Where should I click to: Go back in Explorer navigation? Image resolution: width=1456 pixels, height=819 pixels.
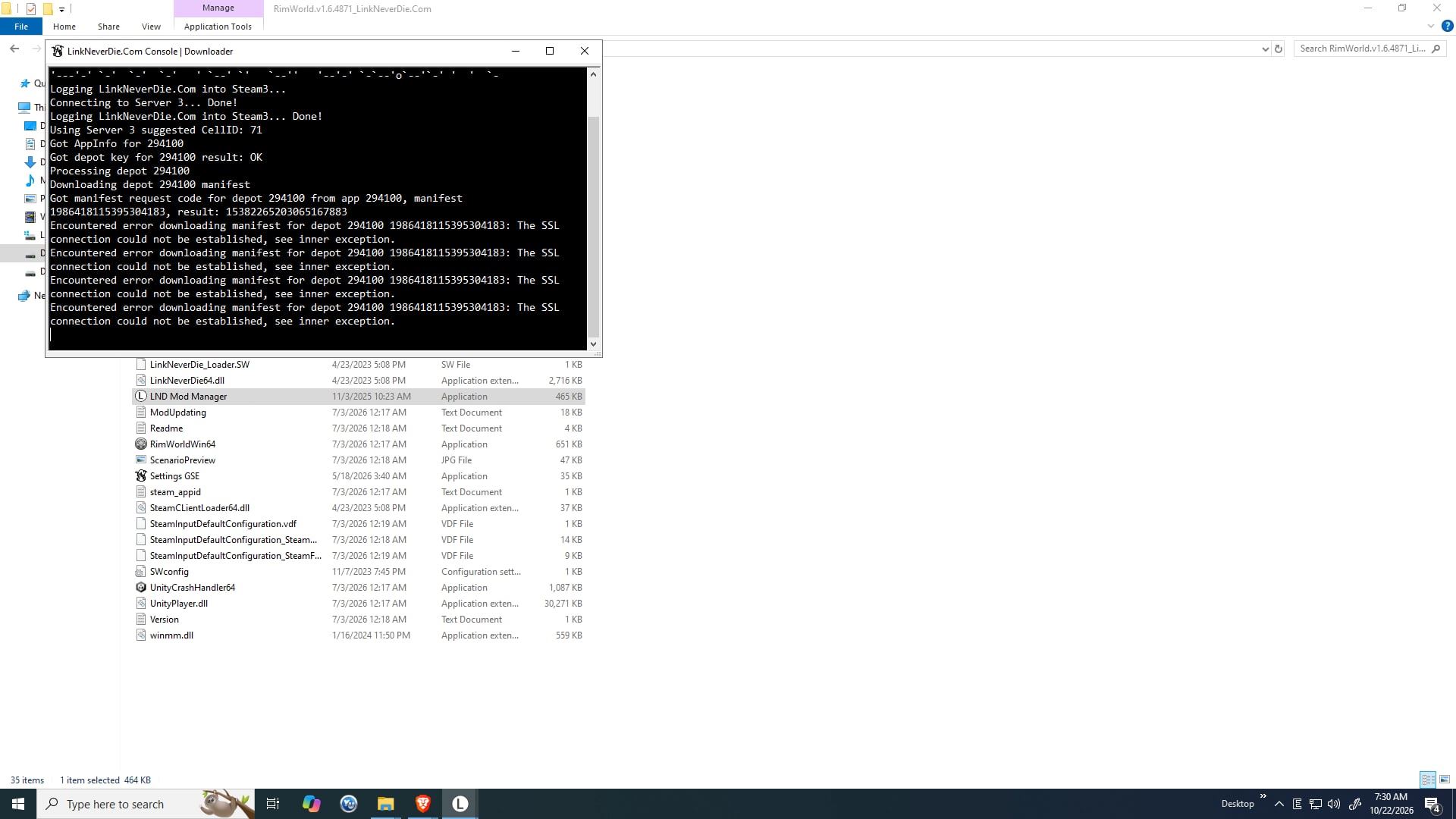click(x=14, y=49)
